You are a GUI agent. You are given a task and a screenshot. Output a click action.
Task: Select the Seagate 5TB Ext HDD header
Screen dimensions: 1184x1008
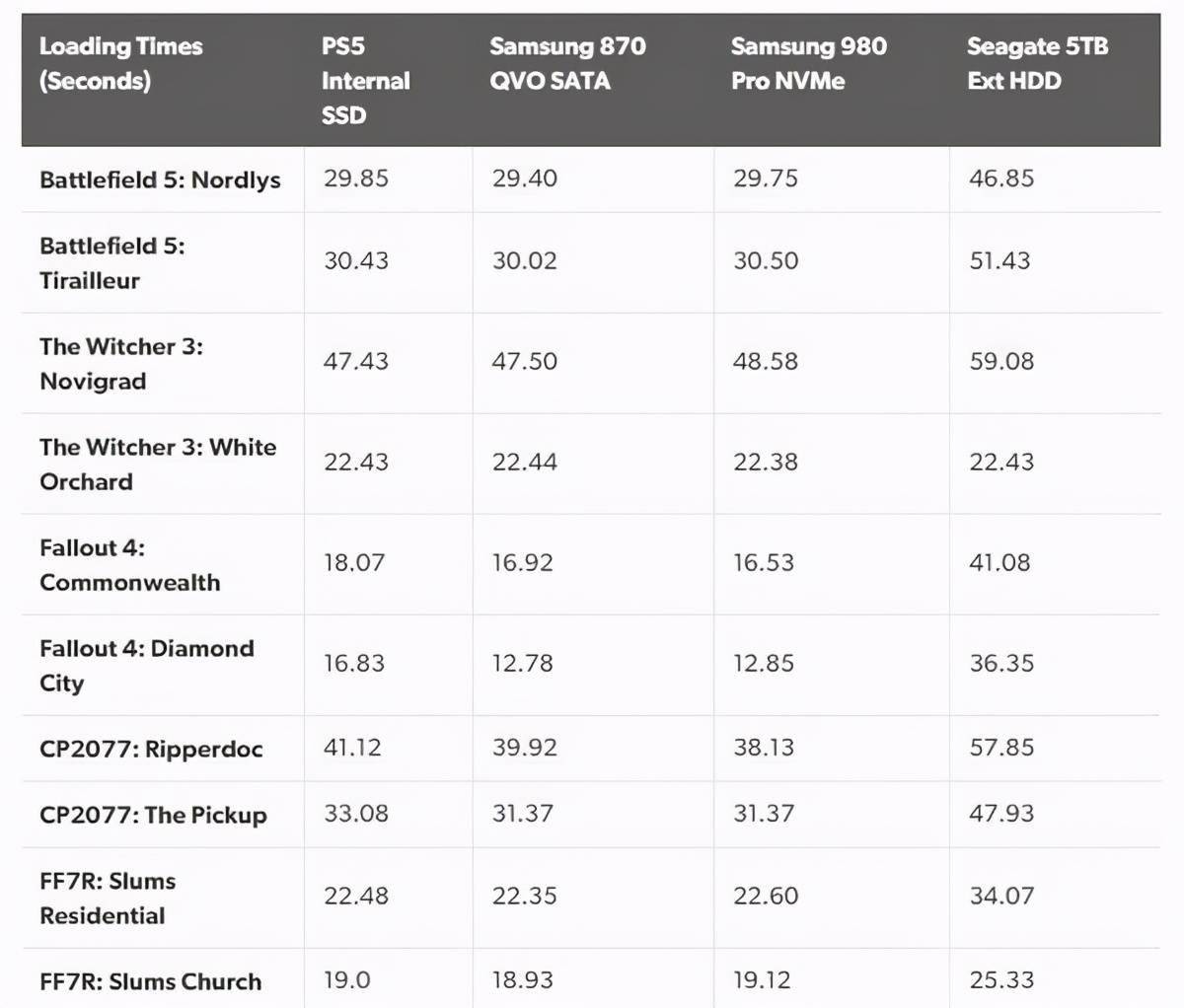pyautogui.click(x=1037, y=63)
